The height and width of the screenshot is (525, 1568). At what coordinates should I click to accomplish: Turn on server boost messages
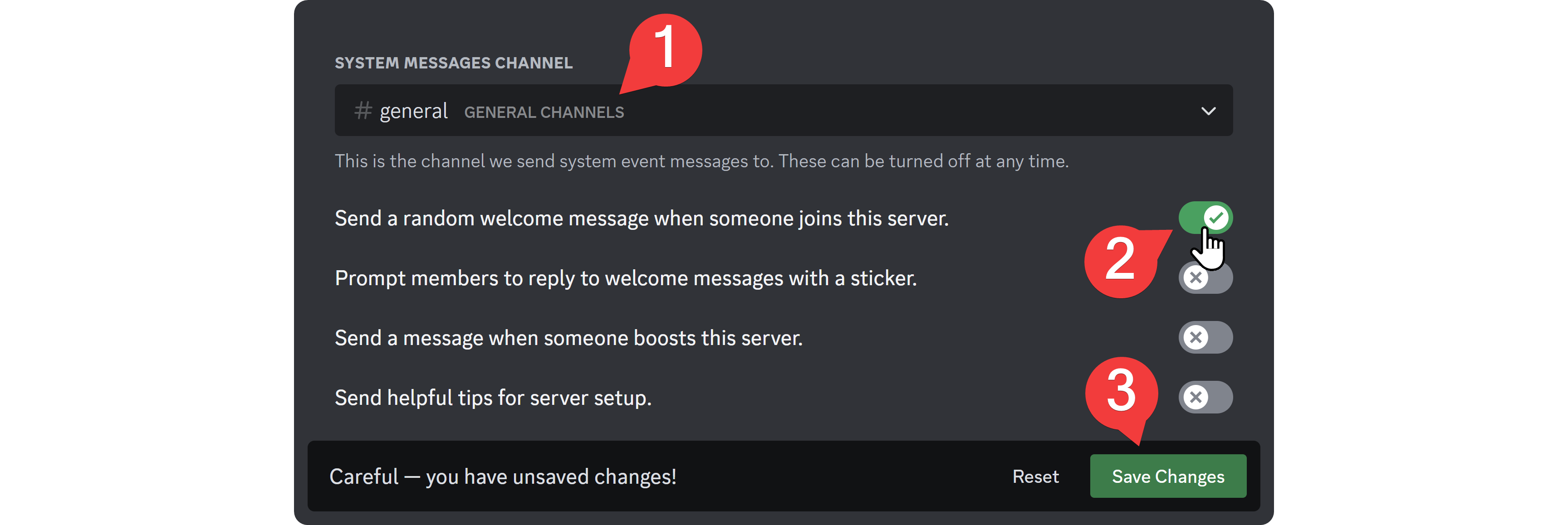click(1206, 337)
